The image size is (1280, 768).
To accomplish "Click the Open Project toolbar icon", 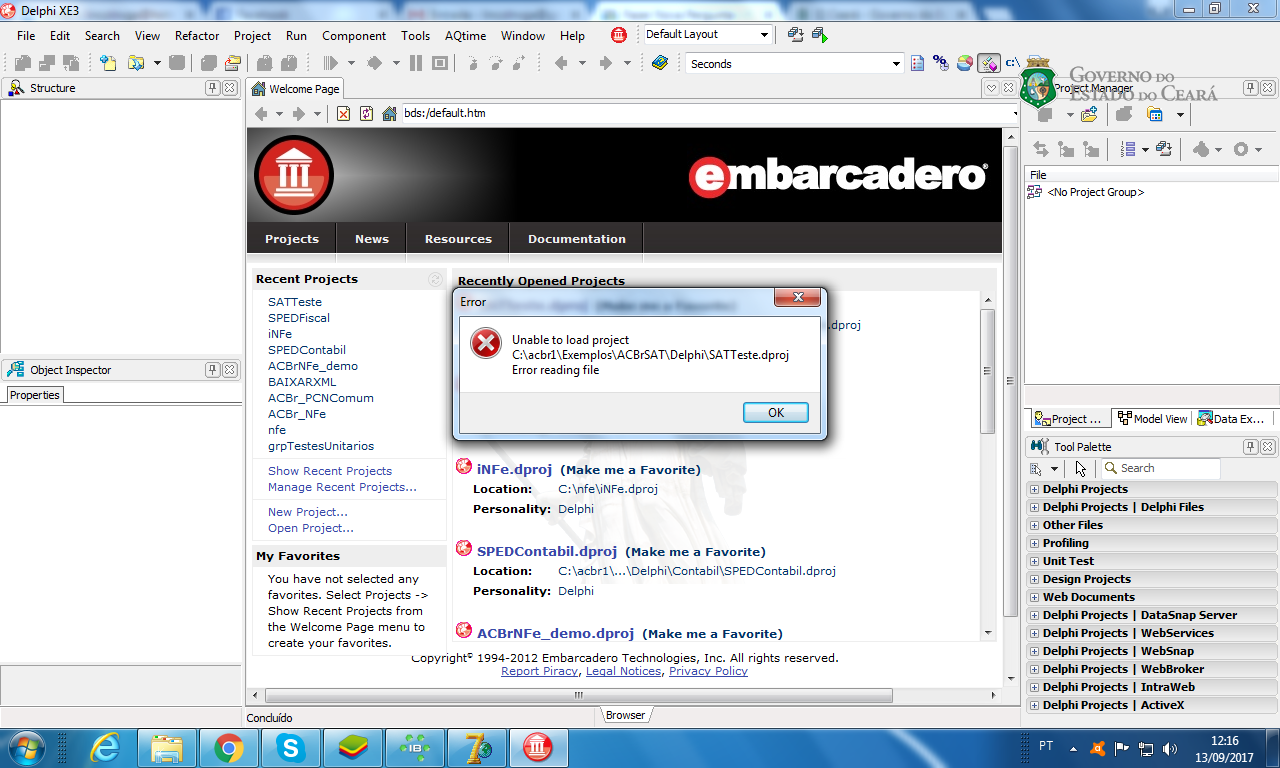I will [x=232, y=63].
